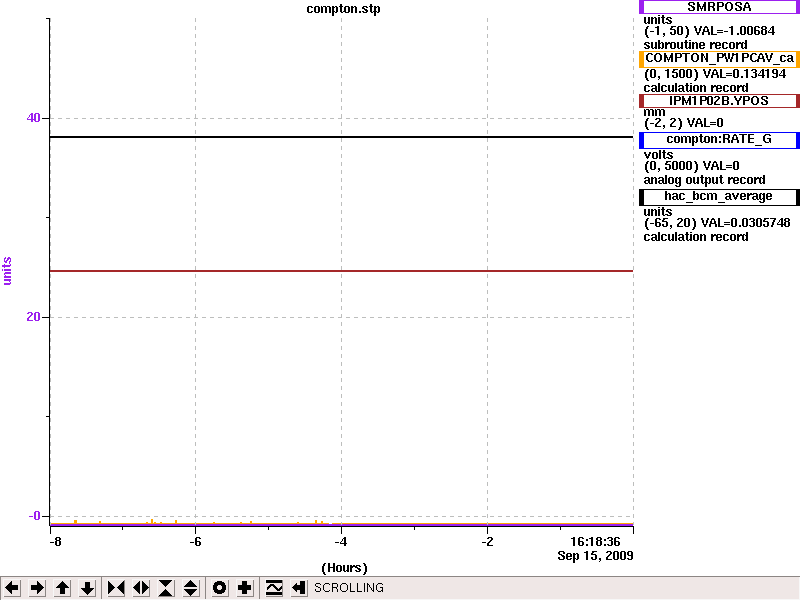Click the (Hours) x-axis label
The height and width of the screenshot is (600, 800).
point(344,567)
